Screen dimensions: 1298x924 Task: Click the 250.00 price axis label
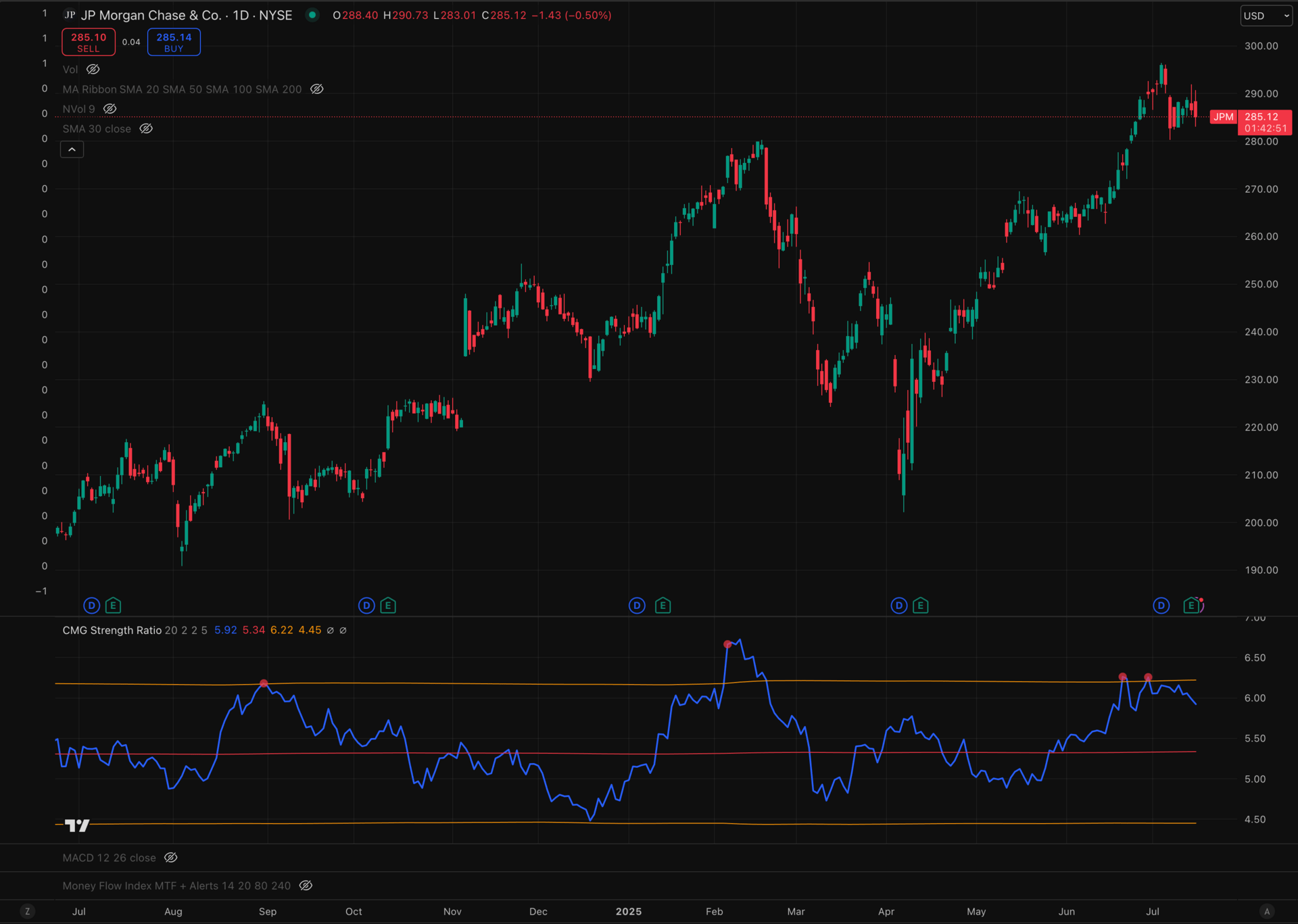click(1261, 284)
